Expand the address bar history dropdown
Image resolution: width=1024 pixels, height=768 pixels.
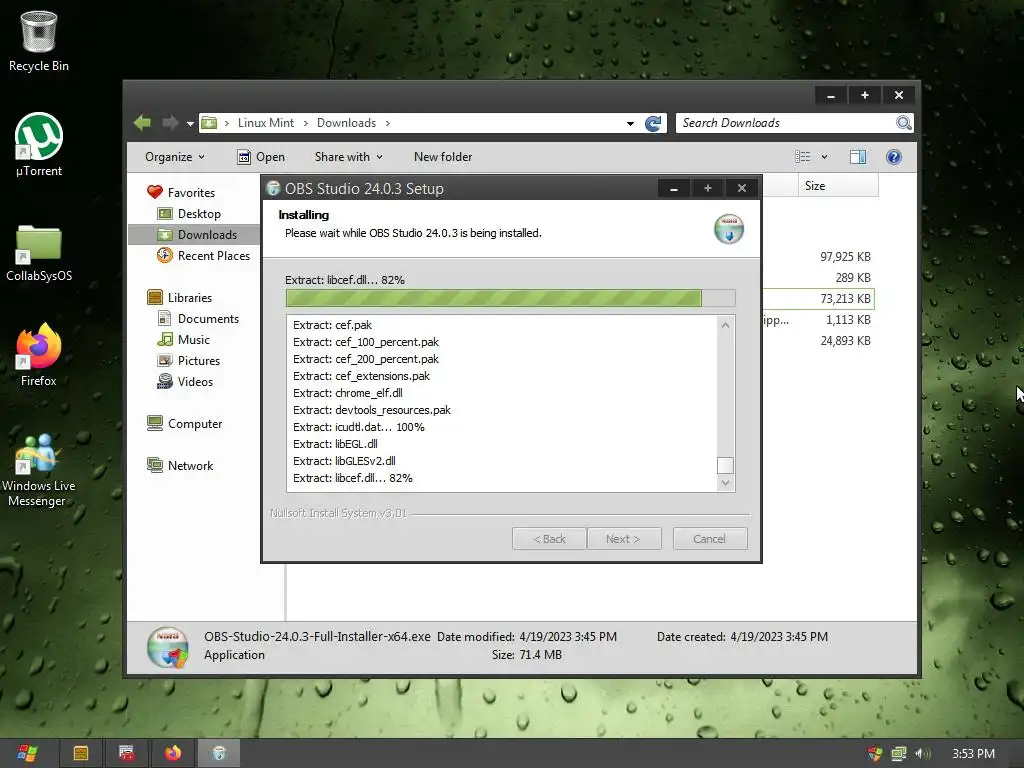[x=630, y=123]
